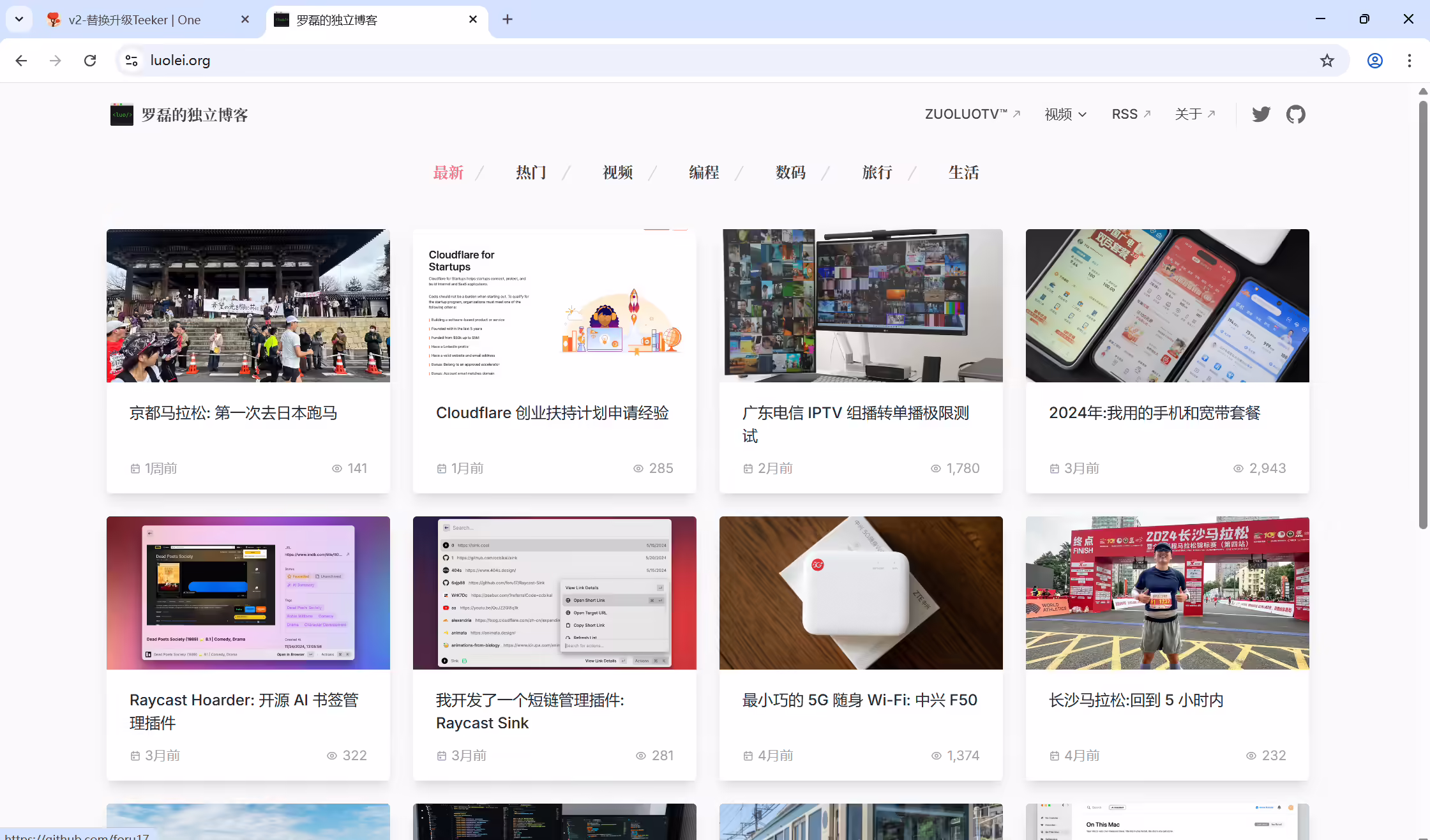This screenshot has width=1430, height=840.
Task: Select the 编程 category tab
Action: coord(704,172)
